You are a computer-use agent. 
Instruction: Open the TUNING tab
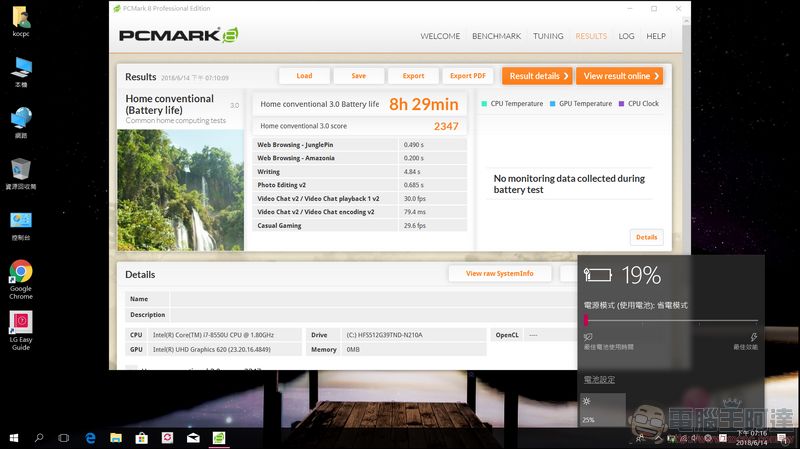pos(548,36)
